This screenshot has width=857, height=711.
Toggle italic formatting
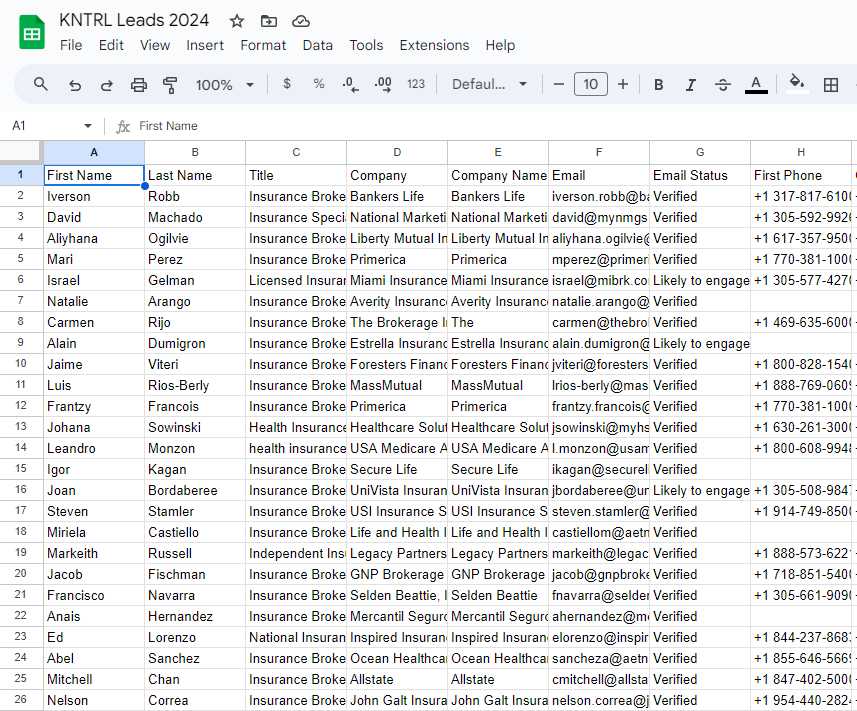[691, 85]
